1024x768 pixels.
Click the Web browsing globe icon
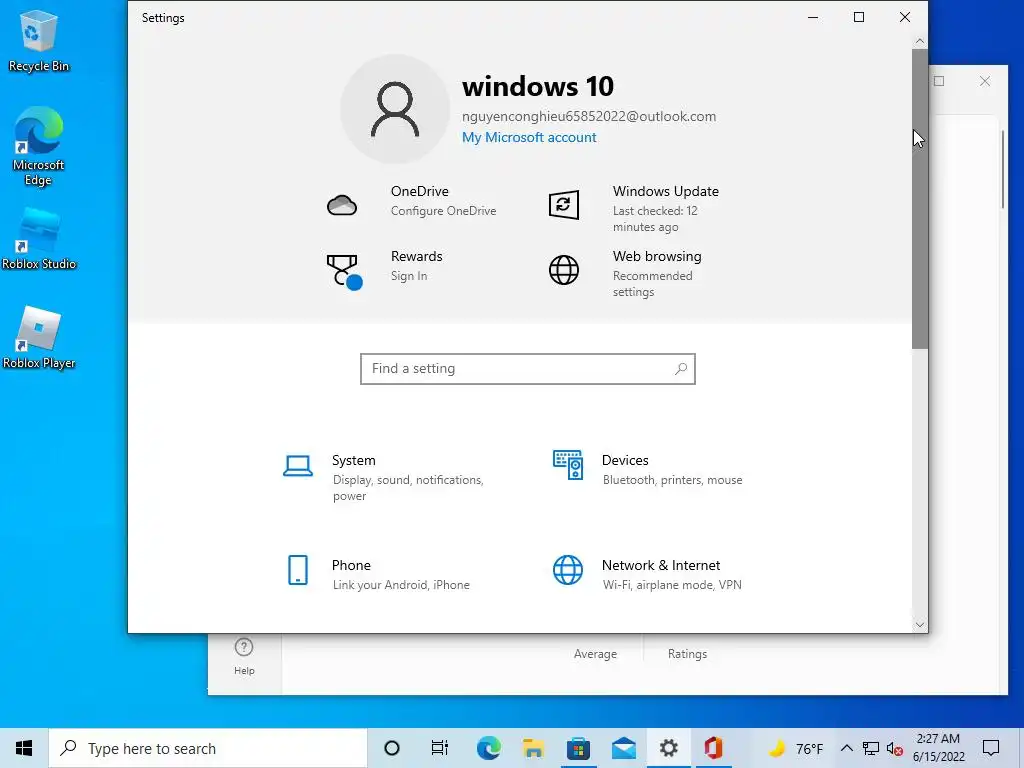point(564,270)
